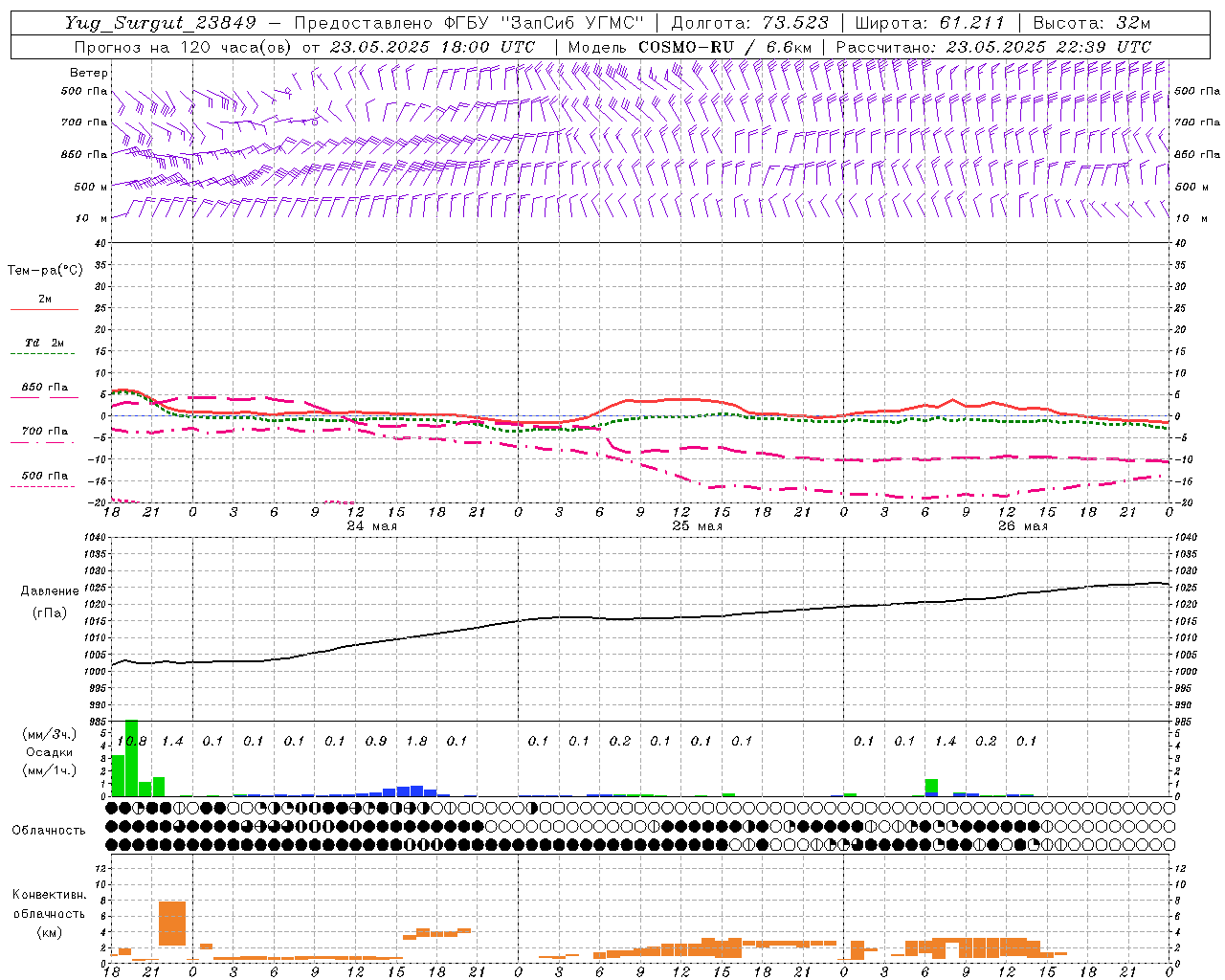Click the 850 гПа temperature legend entry
This screenshot has width=1225, height=980.
coord(44,388)
